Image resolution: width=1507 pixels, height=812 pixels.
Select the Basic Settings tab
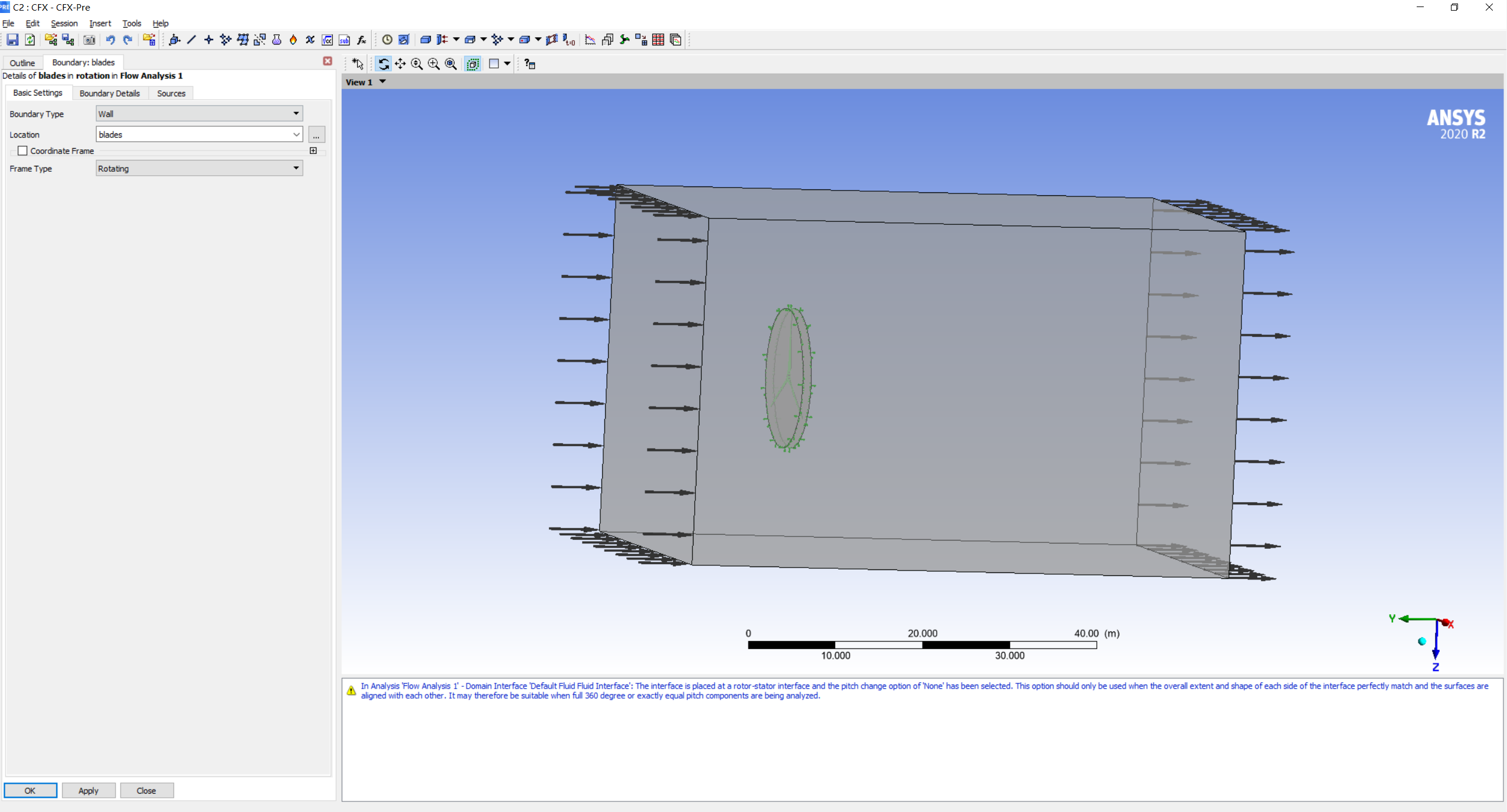pyautogui.click(x=38, y=93)
